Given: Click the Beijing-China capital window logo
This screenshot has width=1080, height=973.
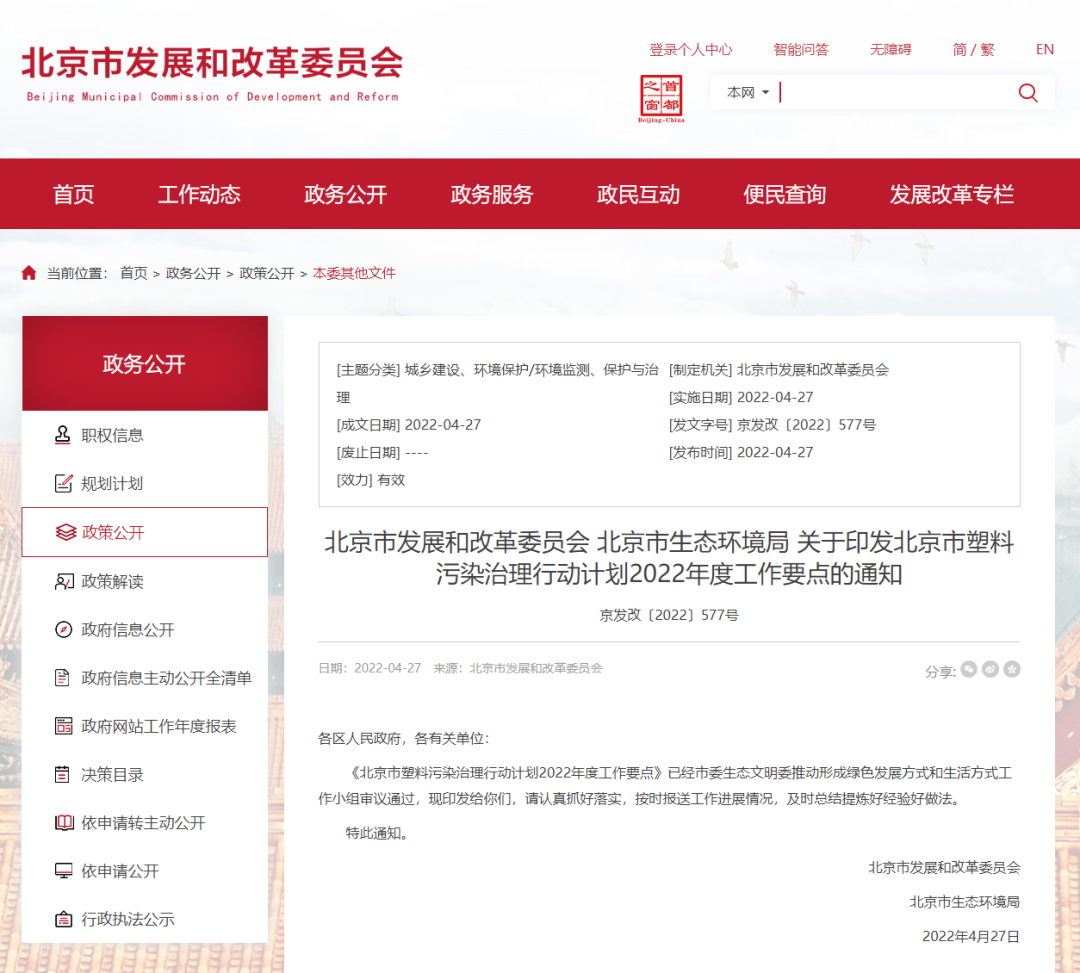Looking at the screenshot, I should [661, 99].
